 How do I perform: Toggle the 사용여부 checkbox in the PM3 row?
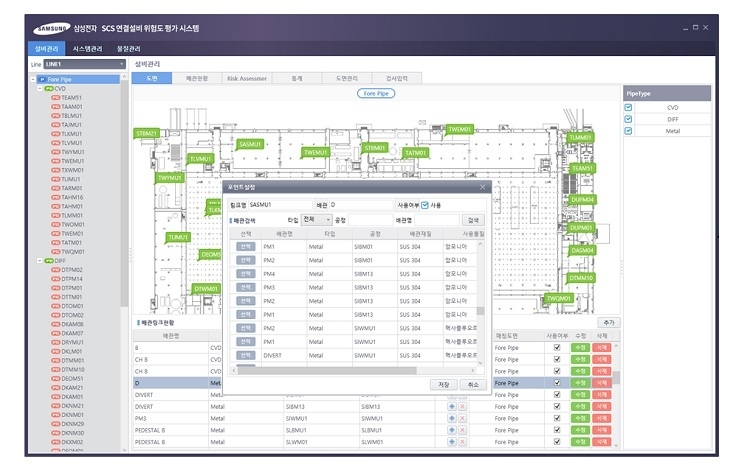[557, 418]
